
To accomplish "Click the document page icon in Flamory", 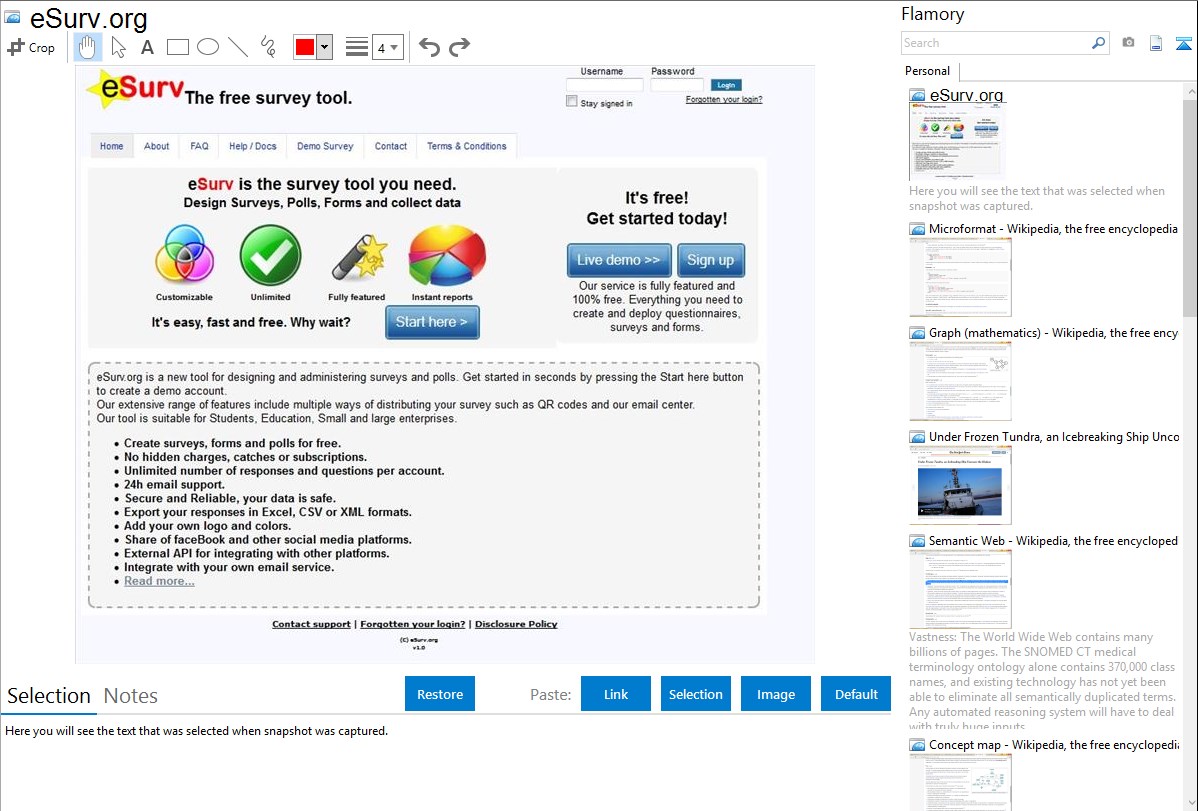I will click(1156, 43).
